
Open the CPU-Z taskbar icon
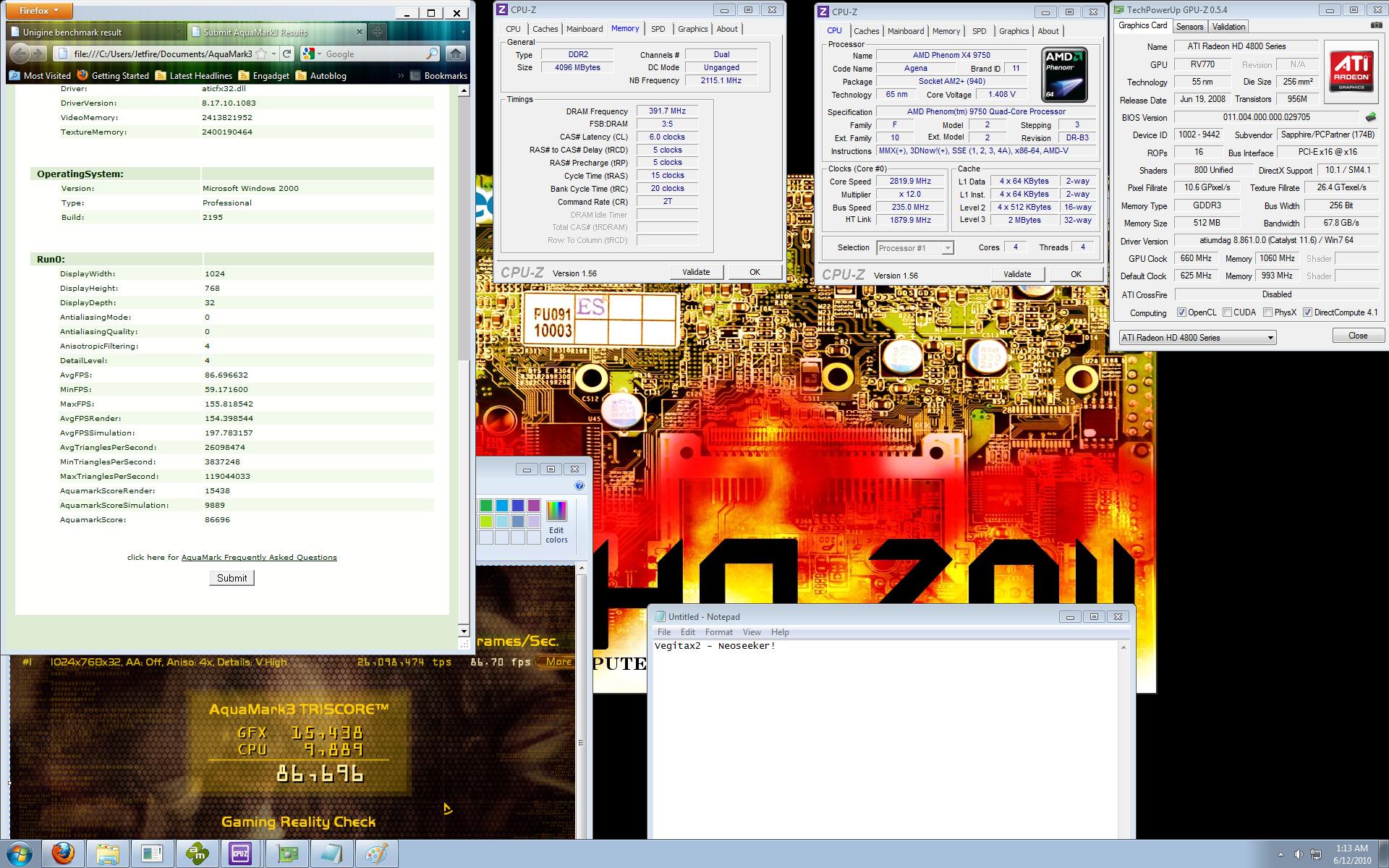pyautogui.click(x=240, y=854)
